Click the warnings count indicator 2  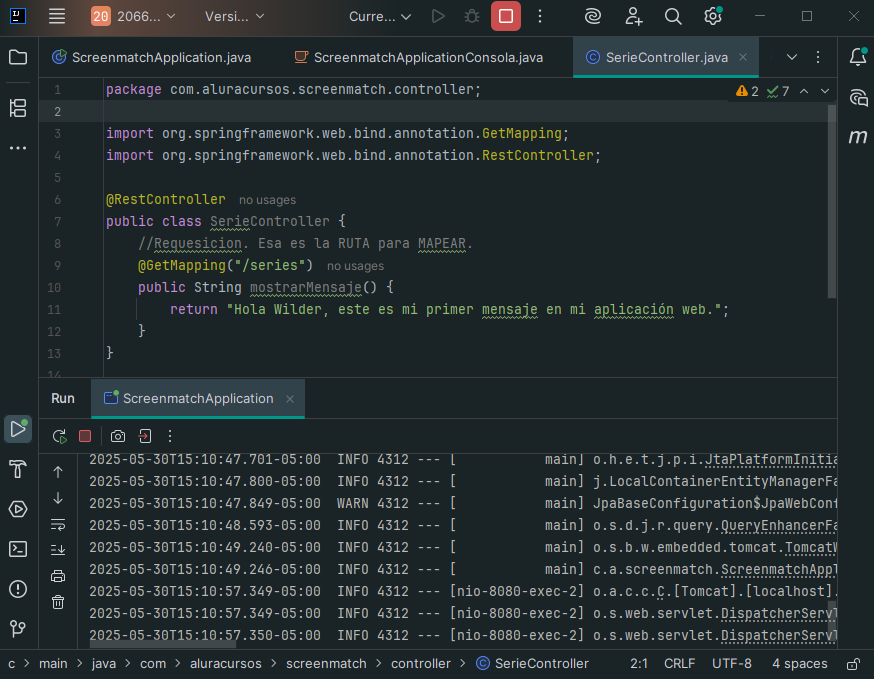click(x=747, y=91)
